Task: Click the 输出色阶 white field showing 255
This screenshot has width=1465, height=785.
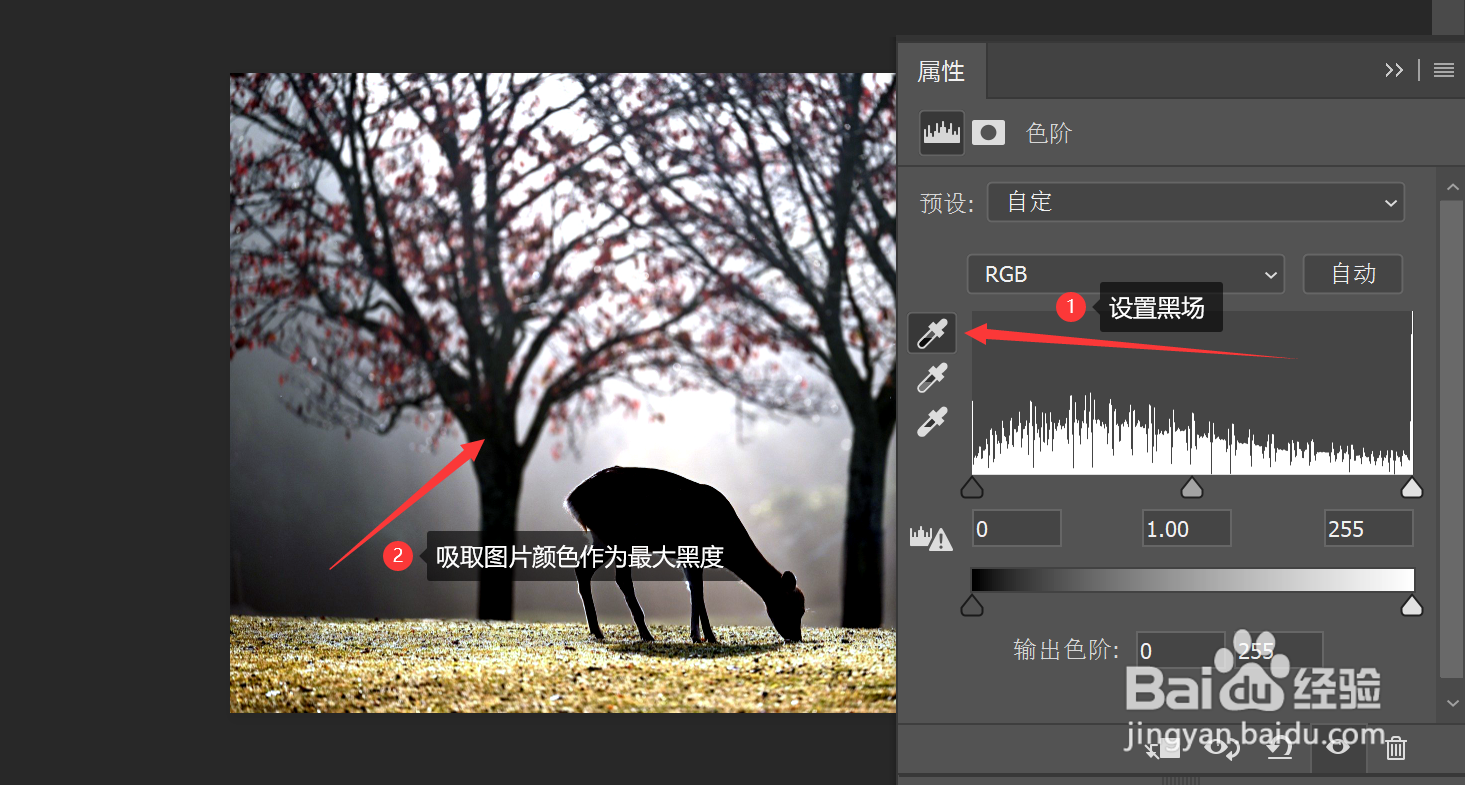Action: 1277,651
